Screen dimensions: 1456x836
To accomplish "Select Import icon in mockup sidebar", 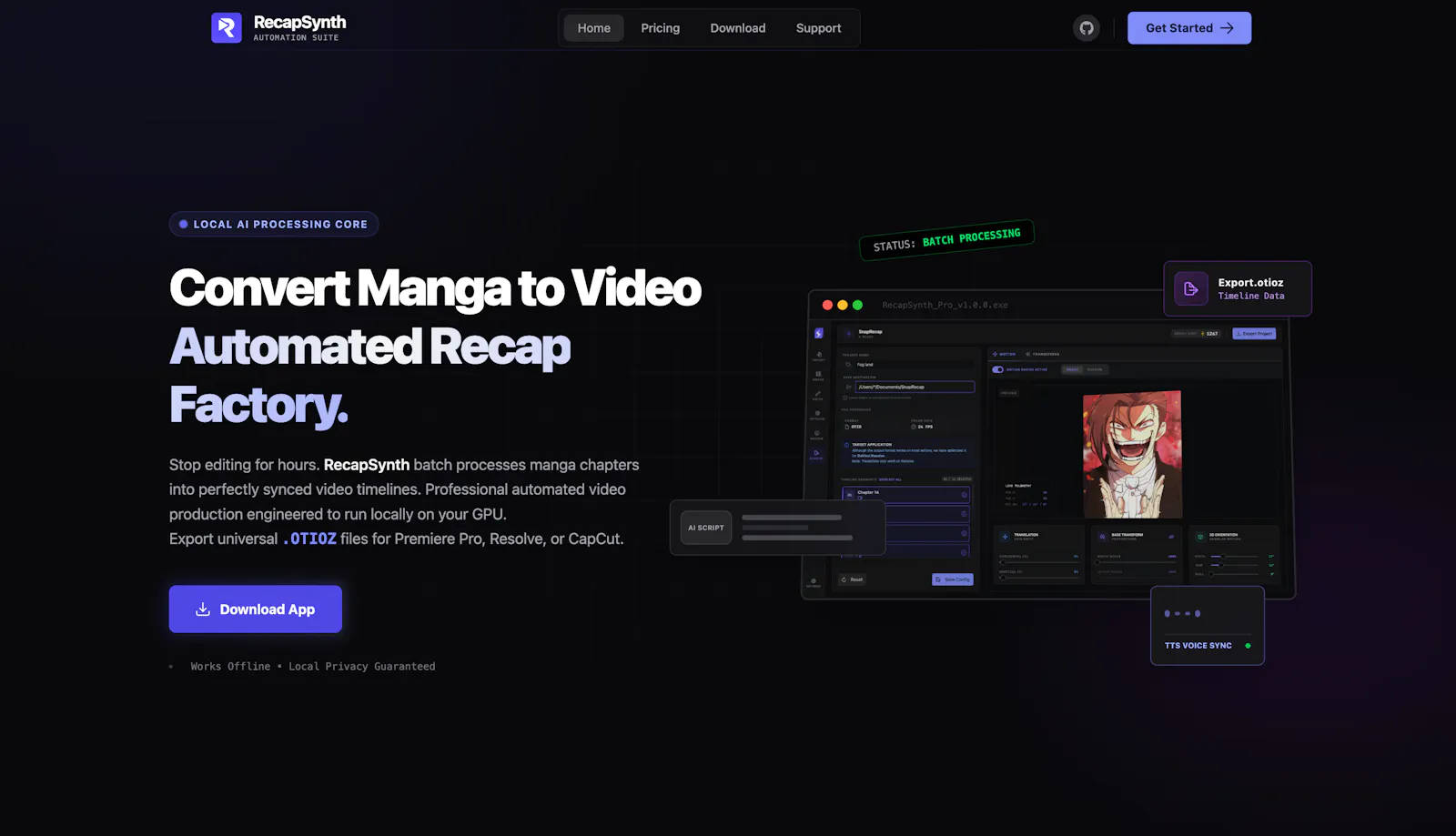I will 819,355.
